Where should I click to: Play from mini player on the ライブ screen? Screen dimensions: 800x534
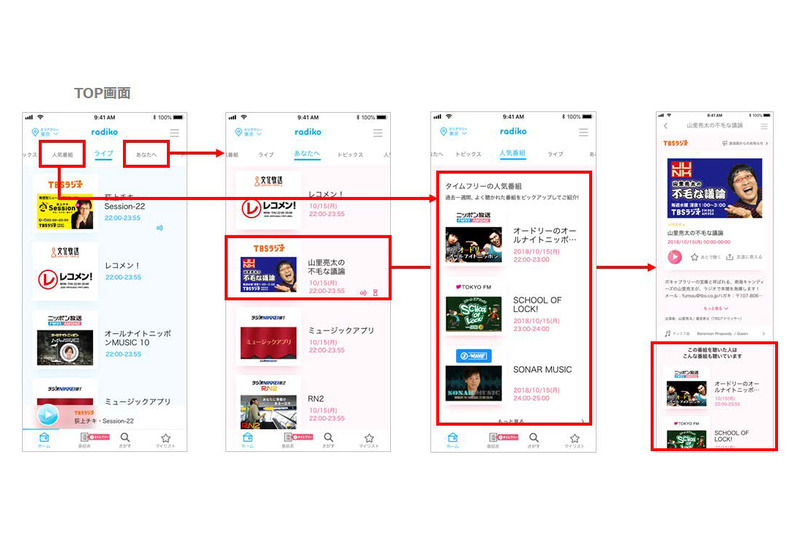(x=48, y=415)
